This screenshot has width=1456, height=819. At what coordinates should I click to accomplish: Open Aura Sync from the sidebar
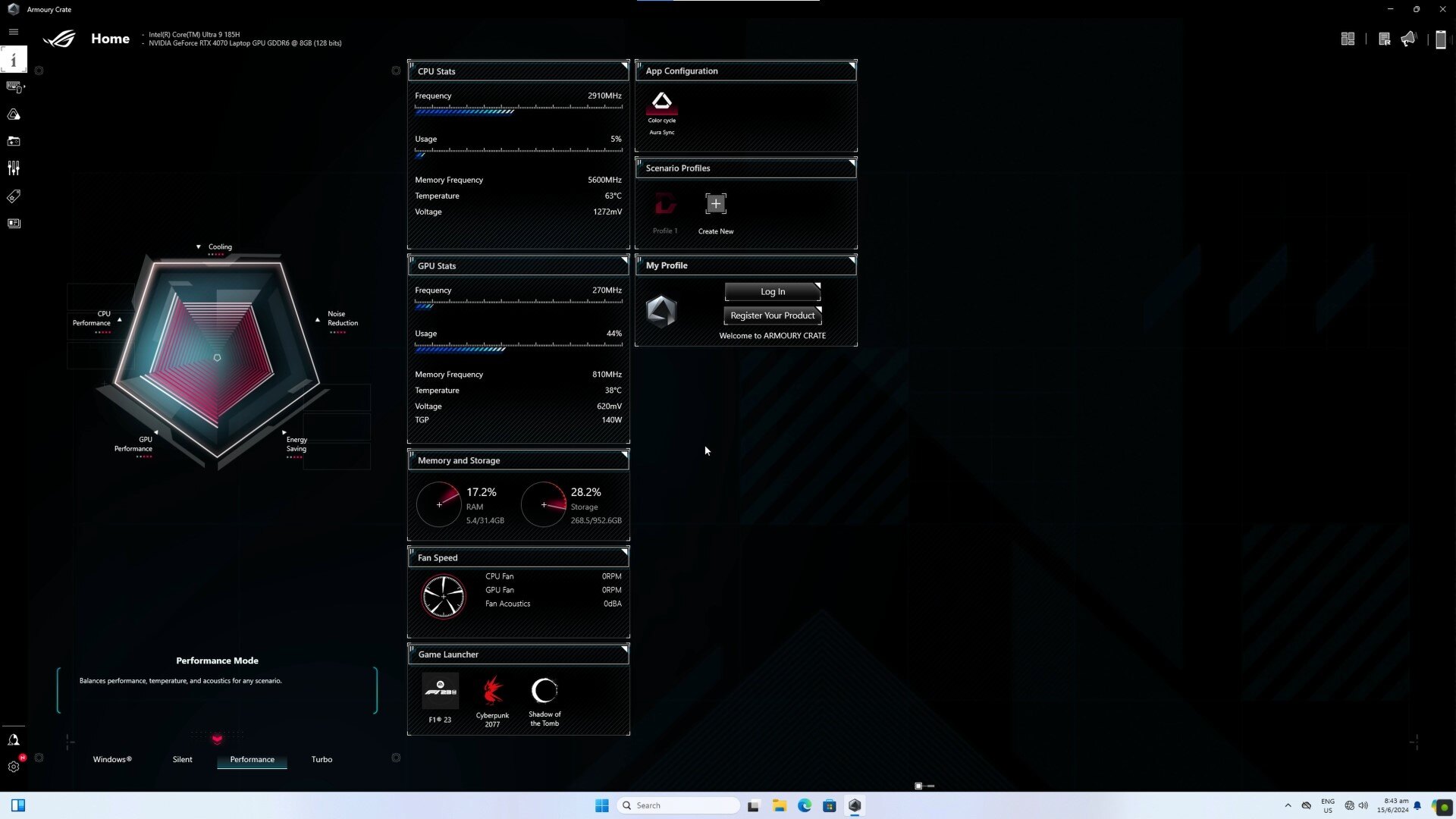tap(14, 115)
